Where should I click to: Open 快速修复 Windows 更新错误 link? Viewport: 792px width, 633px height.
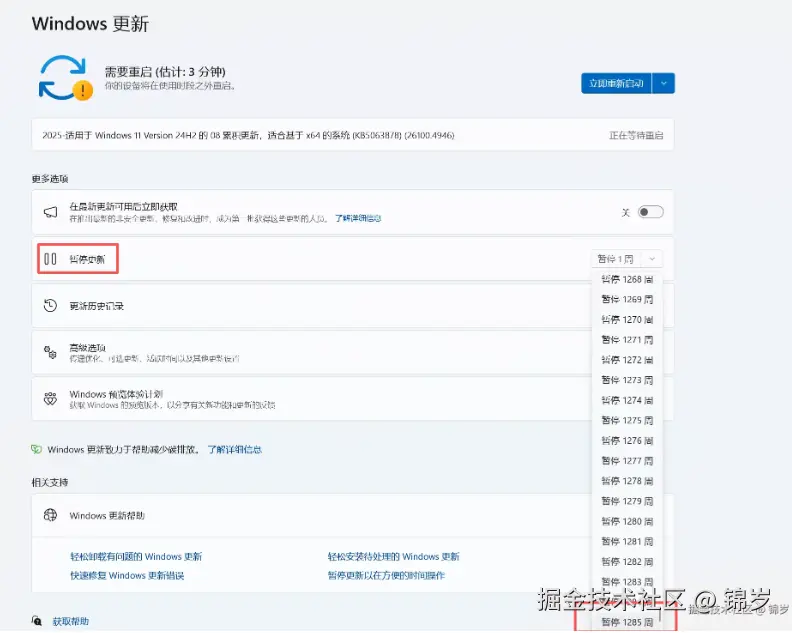point(127,575)
